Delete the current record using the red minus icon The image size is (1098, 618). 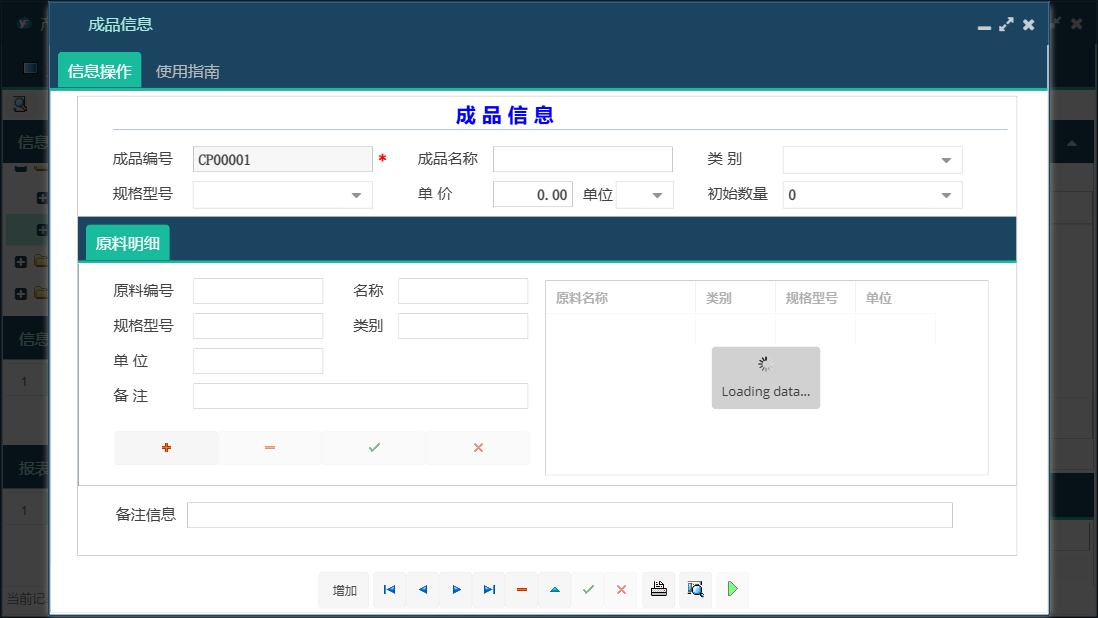(522, 590)
